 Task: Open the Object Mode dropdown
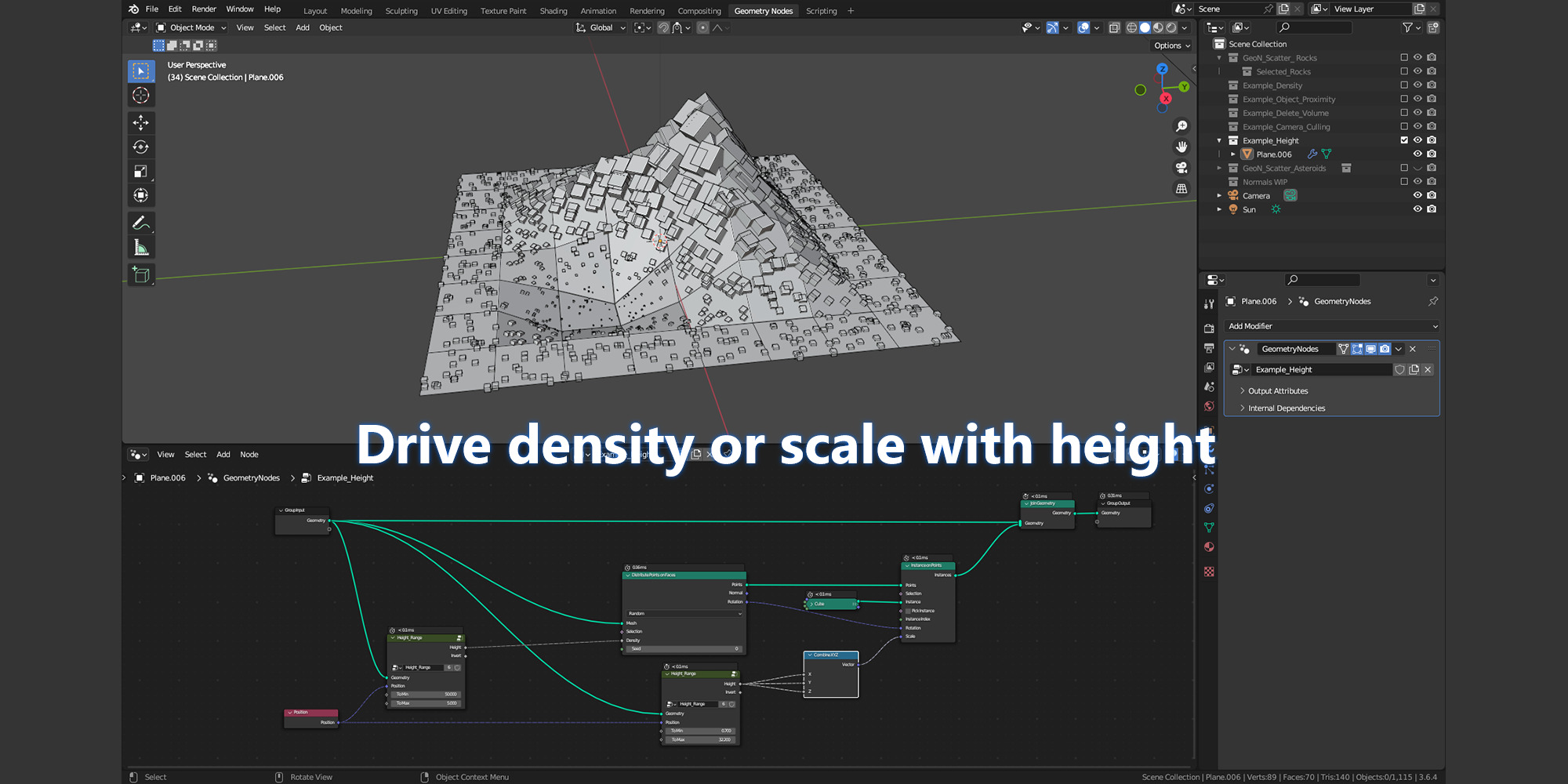pos(191,27)
